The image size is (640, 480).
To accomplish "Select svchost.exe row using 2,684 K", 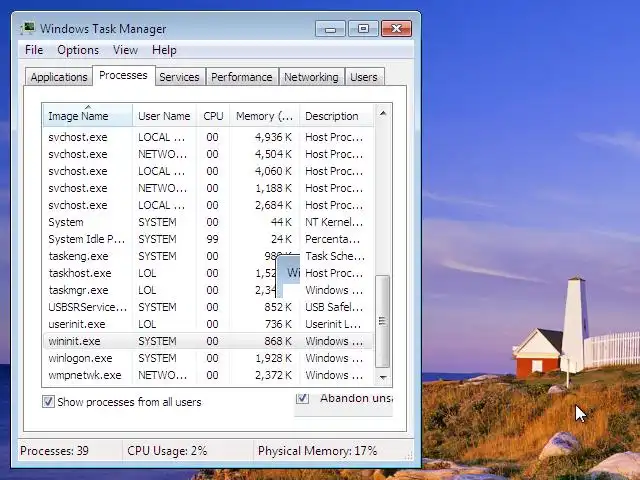I will pos(208,205).
